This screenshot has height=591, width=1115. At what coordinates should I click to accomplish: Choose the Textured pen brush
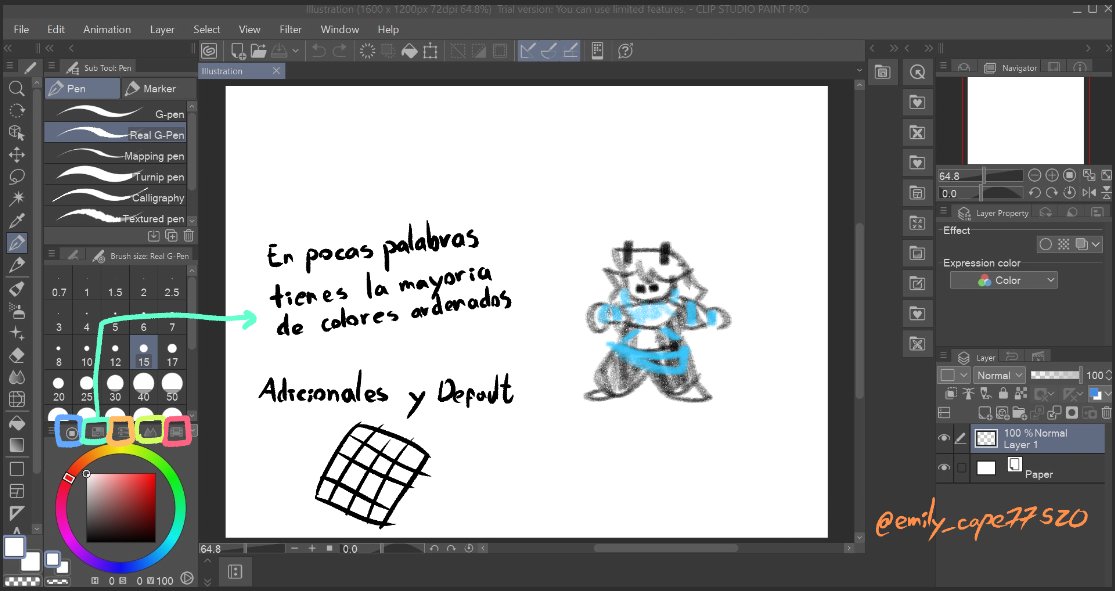click(116, 218)
